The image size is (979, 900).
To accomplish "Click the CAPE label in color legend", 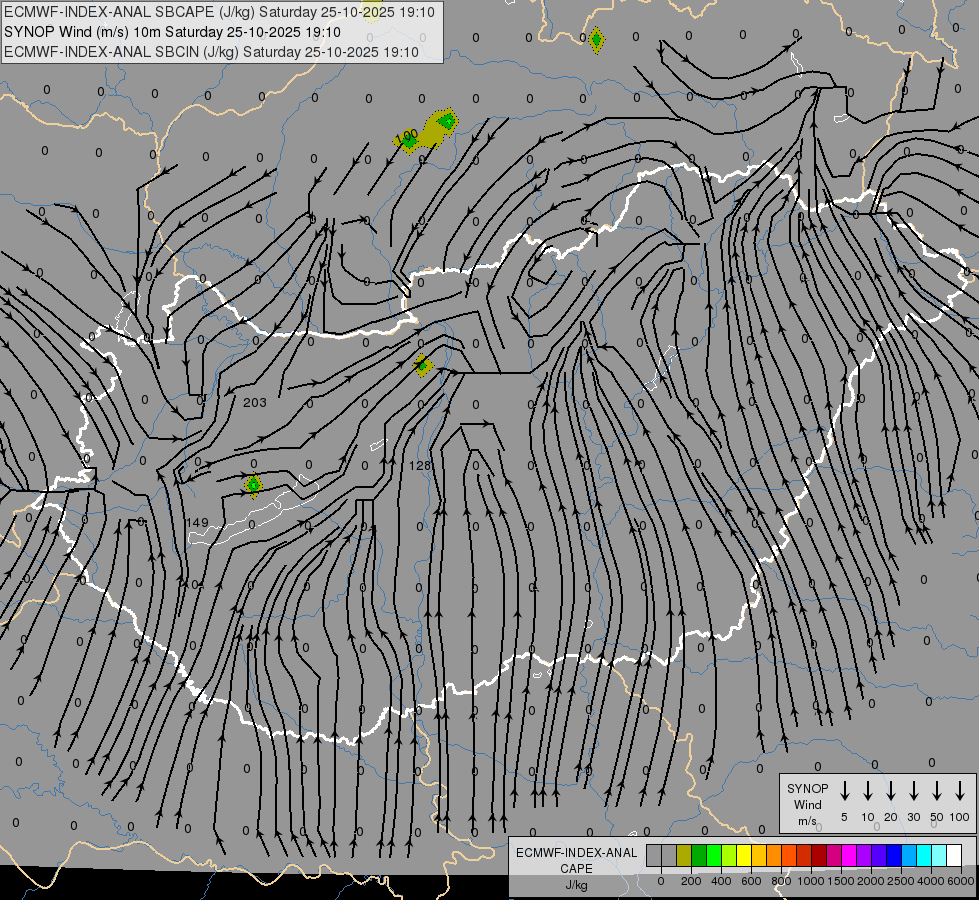I will pos(576,869).
